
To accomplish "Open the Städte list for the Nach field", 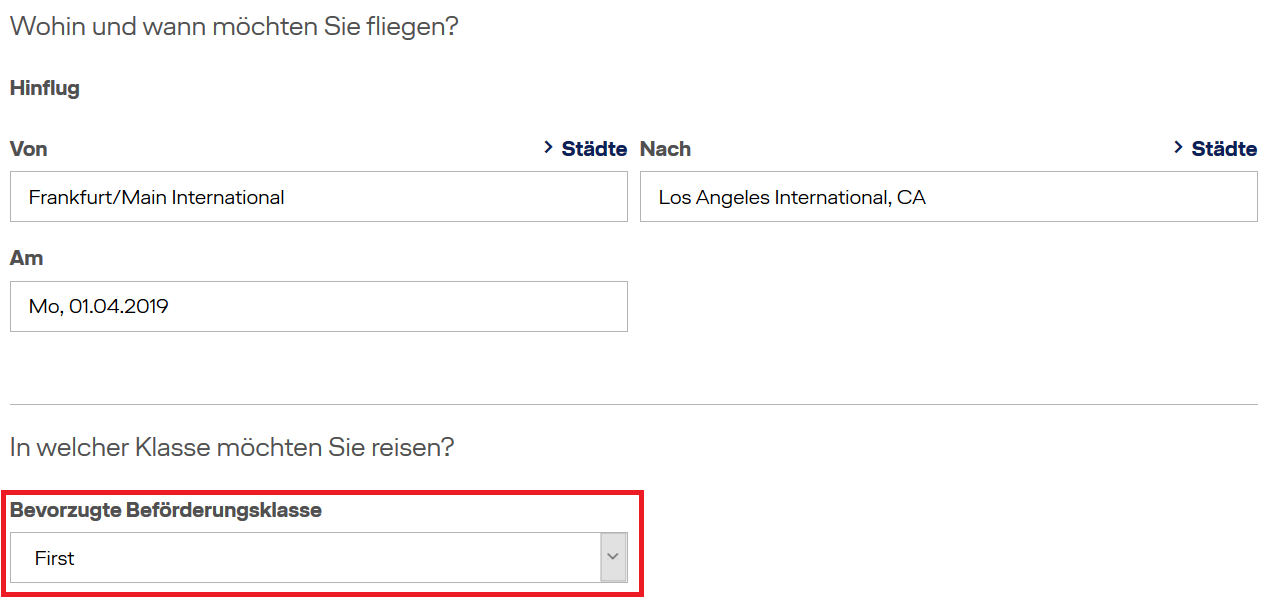I will click(x=1224, y=149).
